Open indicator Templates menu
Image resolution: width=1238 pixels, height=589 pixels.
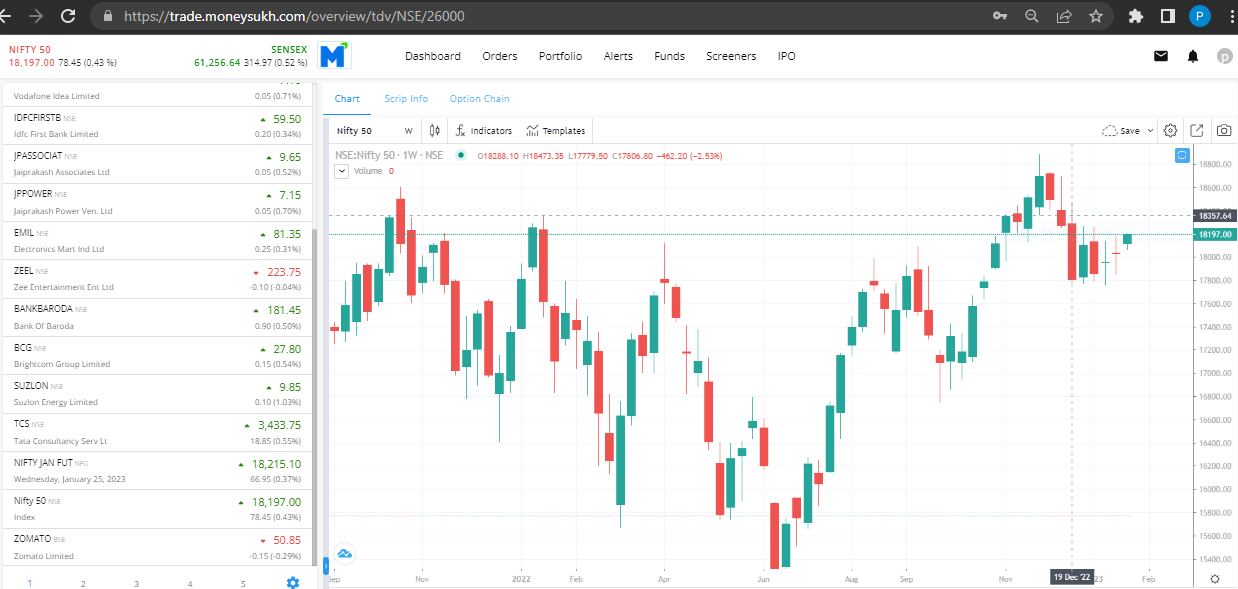[x=556, y=131]
